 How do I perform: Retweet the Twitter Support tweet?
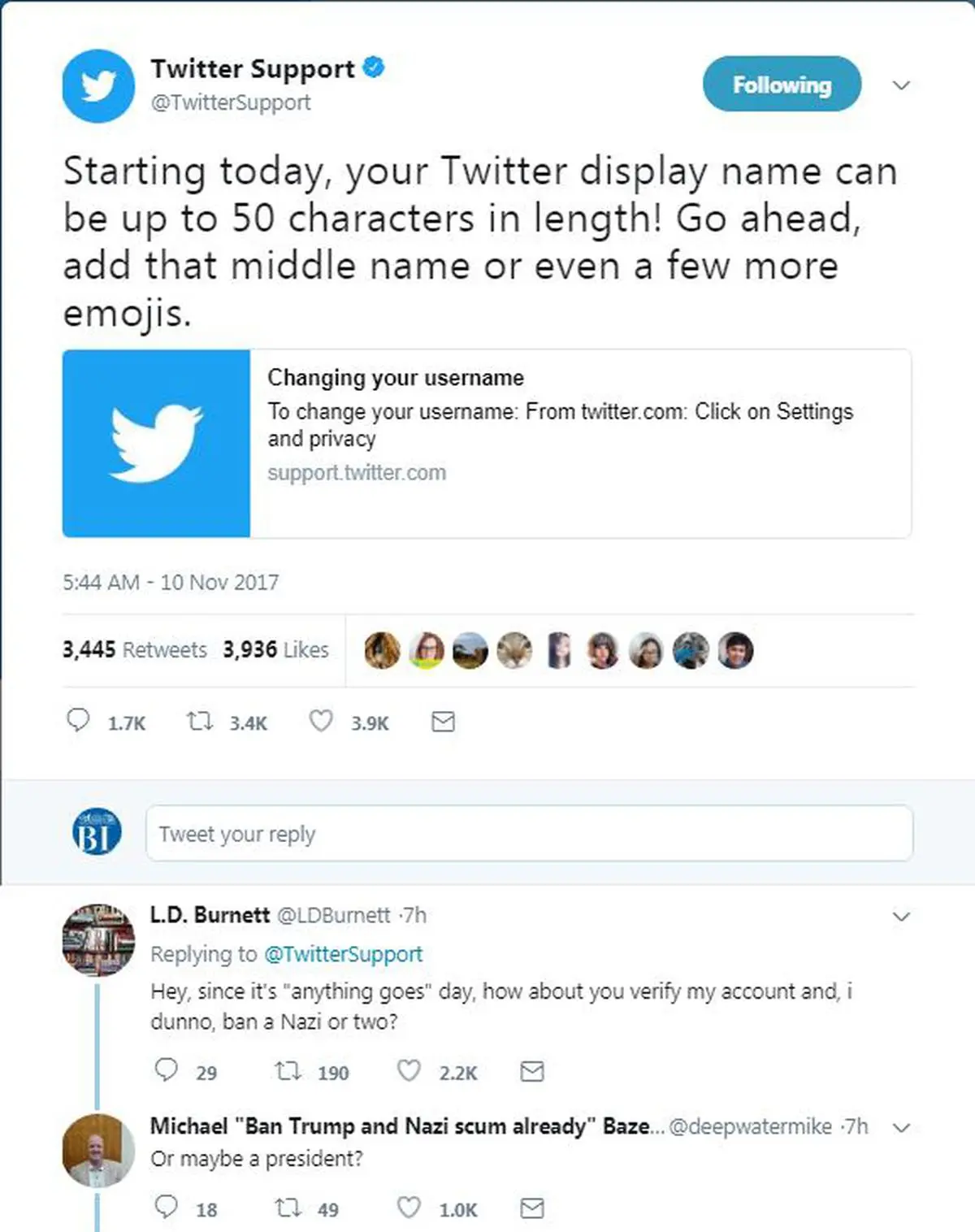coord(199,721)
